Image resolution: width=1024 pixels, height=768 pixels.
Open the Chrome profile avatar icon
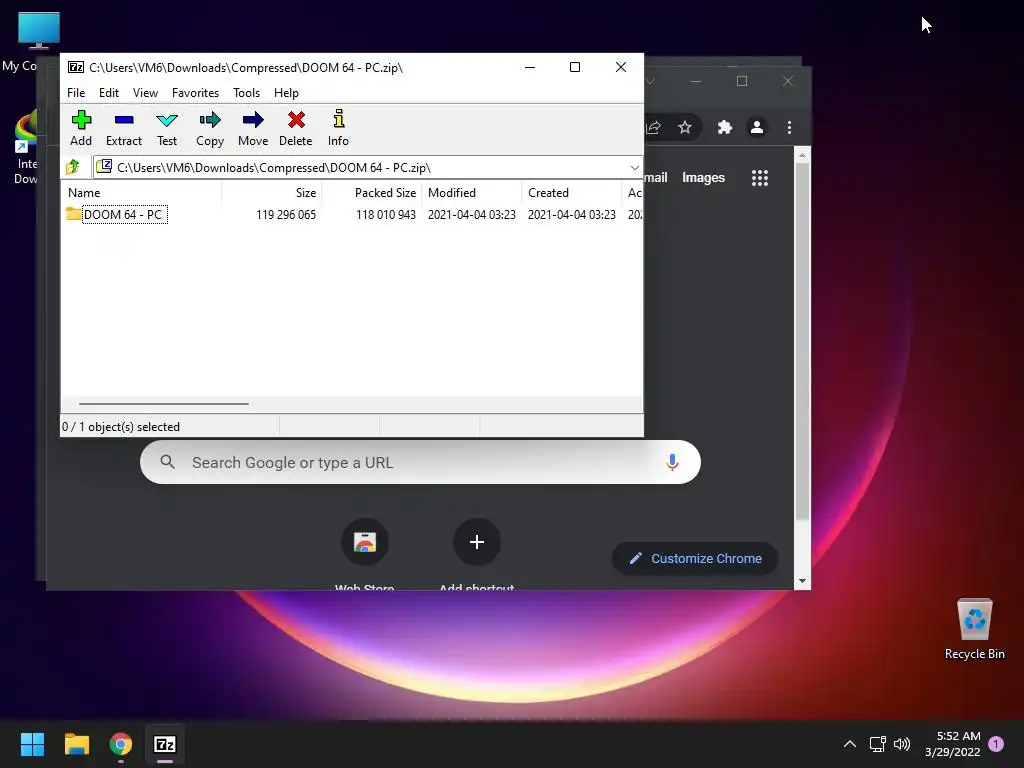(x=757, y=127)
